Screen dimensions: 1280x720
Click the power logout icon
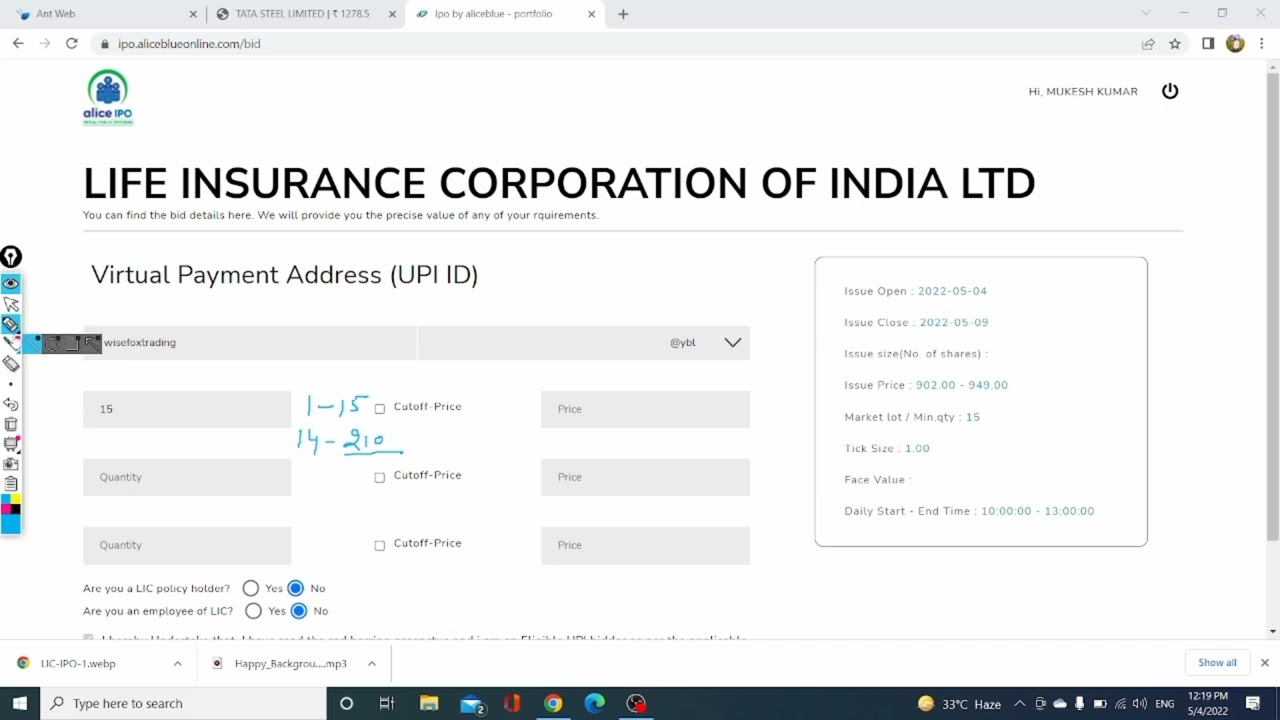pos(1170,91)
